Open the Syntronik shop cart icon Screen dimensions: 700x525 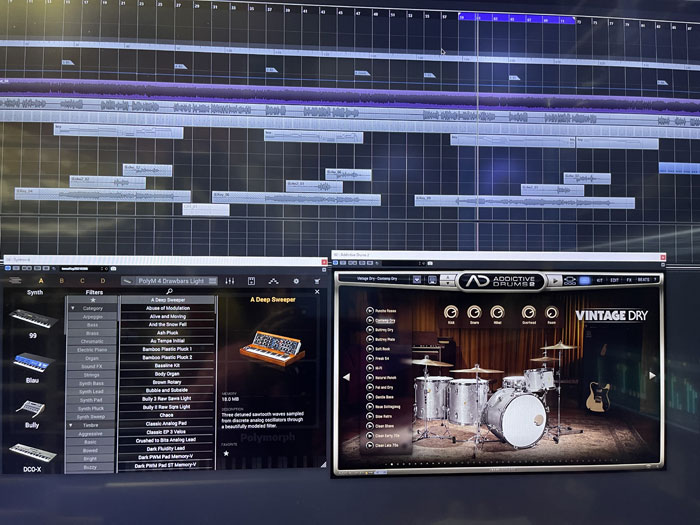317,281
